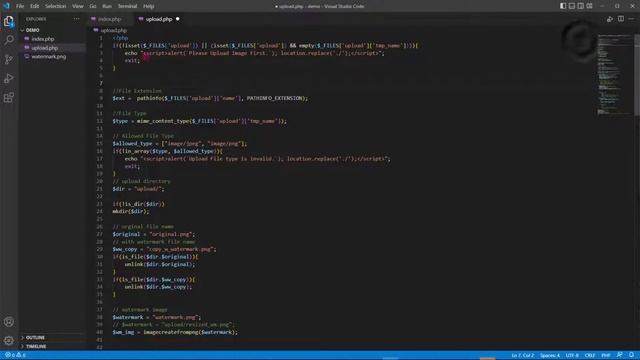Open the Explorer view in activity bar
Screen dimensions: 640x360
coord(9,21)
